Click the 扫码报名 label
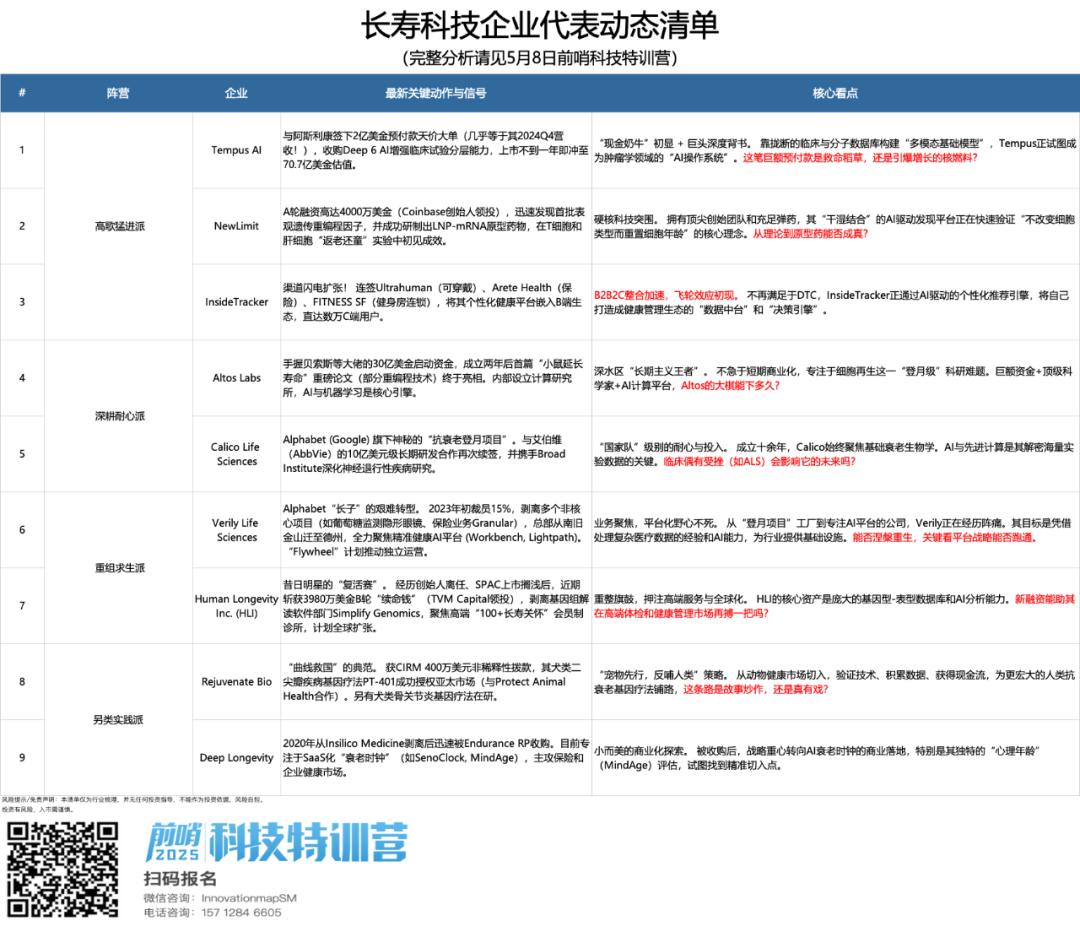This screenshot has width=1080, height=932. (x=180, y=879)
